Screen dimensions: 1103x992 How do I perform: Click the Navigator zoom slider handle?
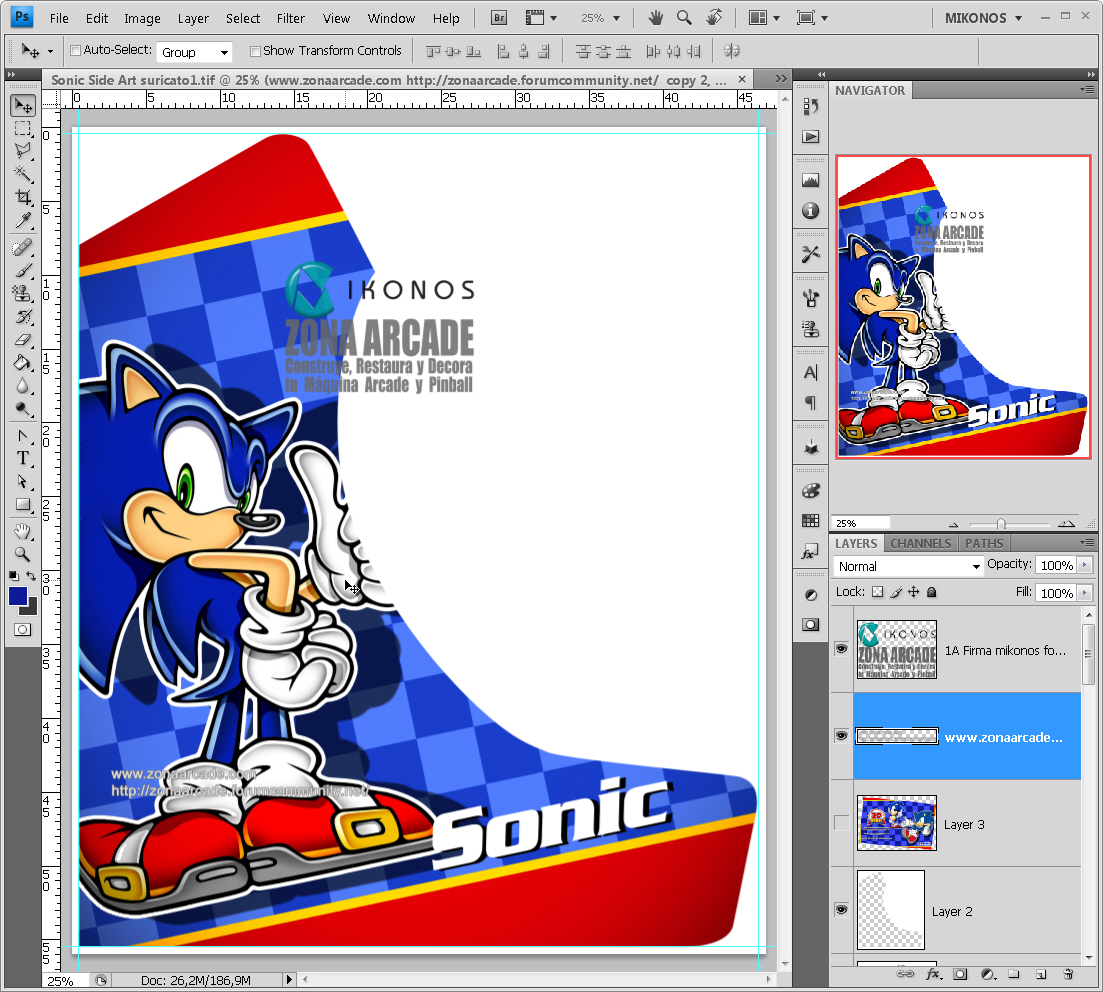click(1000, 524)
